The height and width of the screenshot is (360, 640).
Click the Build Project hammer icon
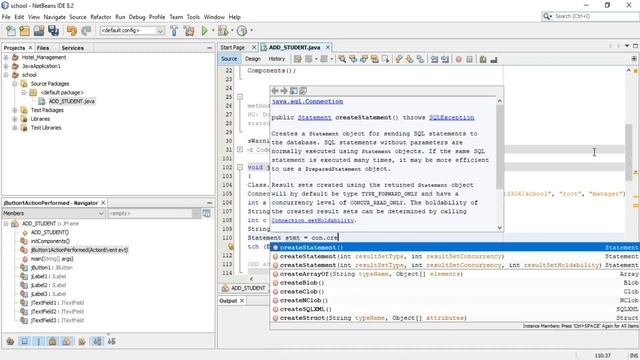point(174,31)
